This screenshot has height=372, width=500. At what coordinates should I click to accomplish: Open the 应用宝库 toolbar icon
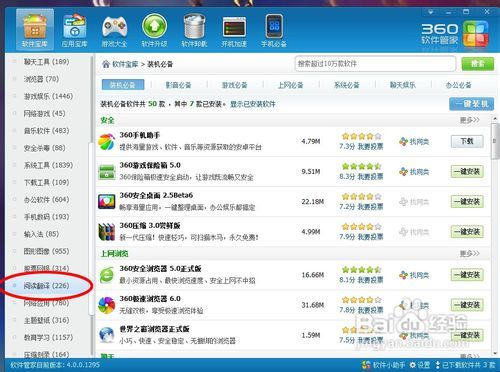coord(75,30)
